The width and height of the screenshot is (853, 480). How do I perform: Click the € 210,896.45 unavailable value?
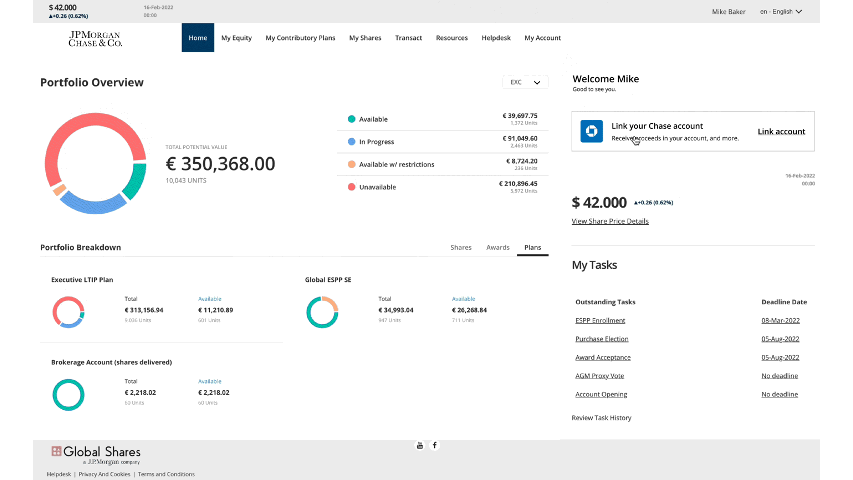[x=518, y=184]
